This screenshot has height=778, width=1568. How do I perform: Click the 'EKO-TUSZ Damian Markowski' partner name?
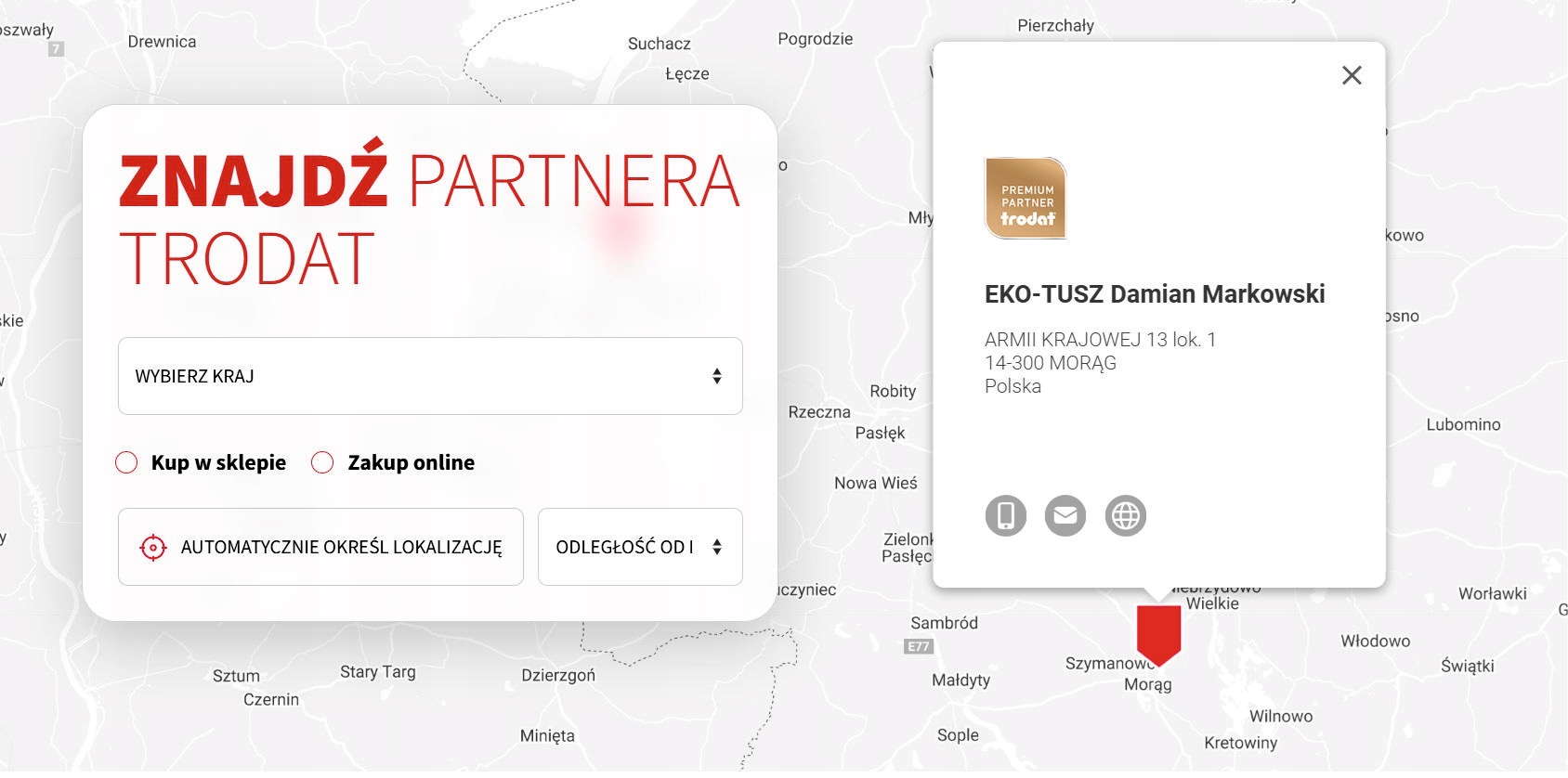tap(1155, 294)
